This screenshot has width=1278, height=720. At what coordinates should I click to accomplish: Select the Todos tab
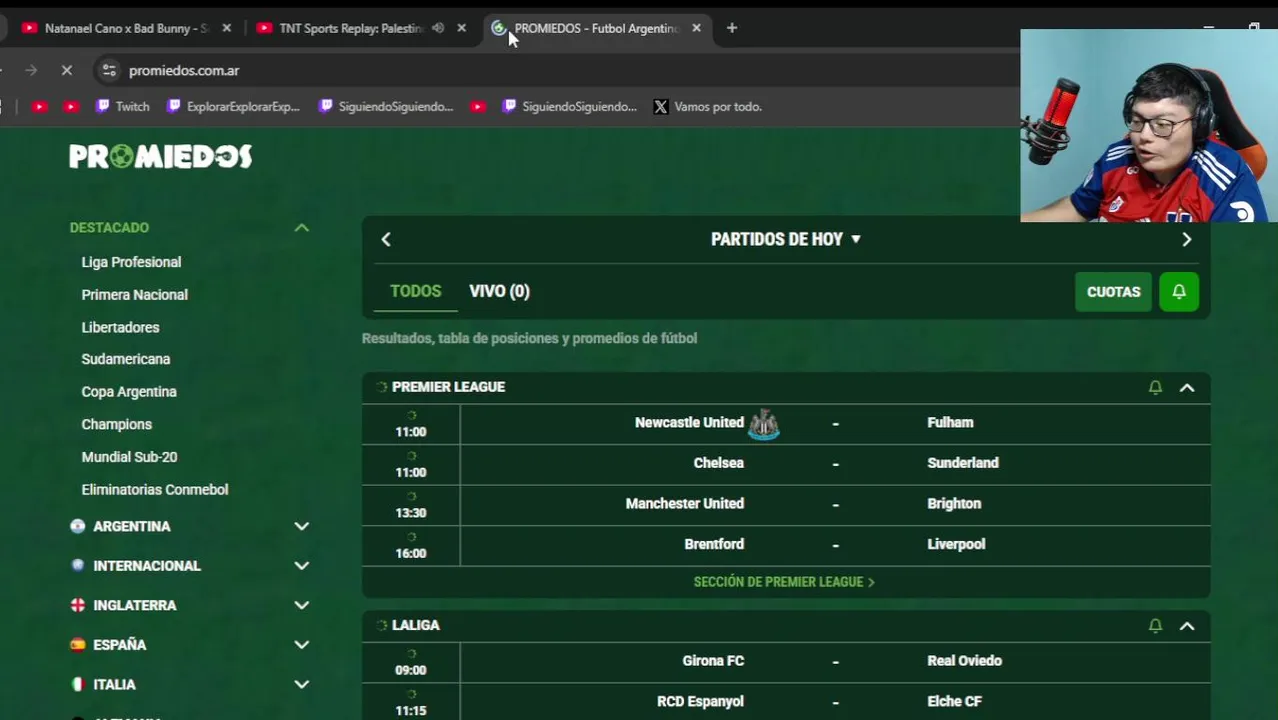[x=415, y=291]
